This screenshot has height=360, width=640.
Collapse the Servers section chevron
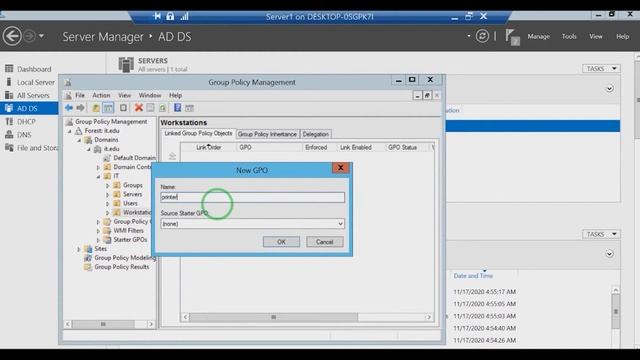[x=609, y=88]
